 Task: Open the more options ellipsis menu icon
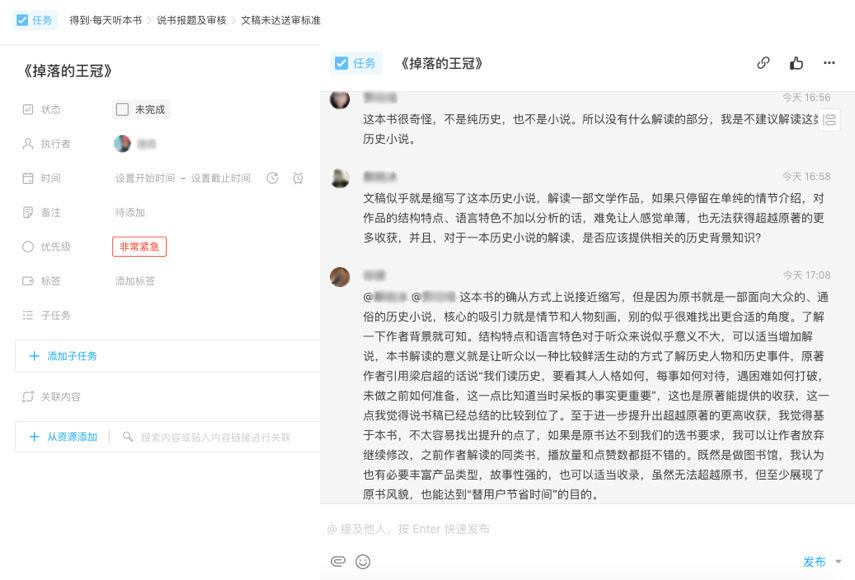830,62
